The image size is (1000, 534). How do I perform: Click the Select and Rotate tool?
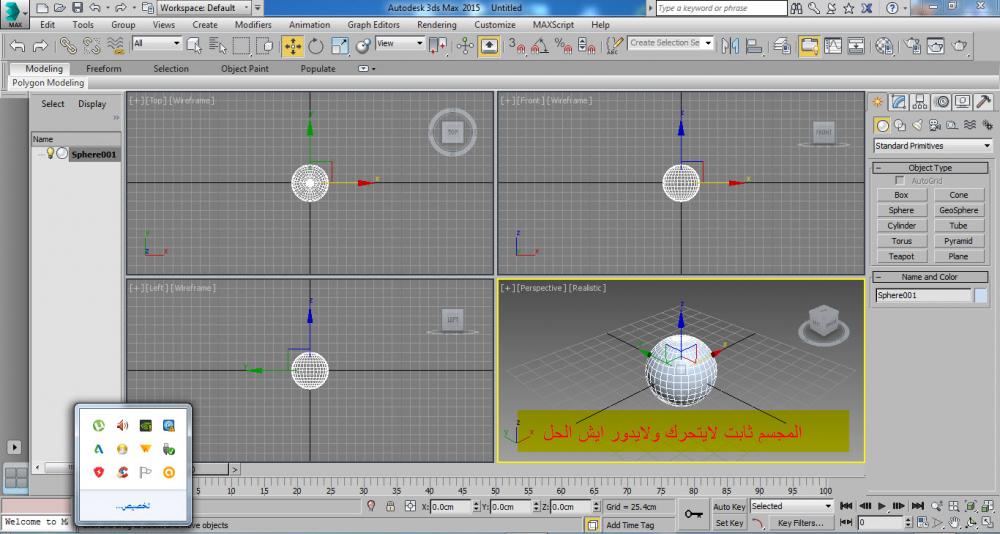pos(316,45)
